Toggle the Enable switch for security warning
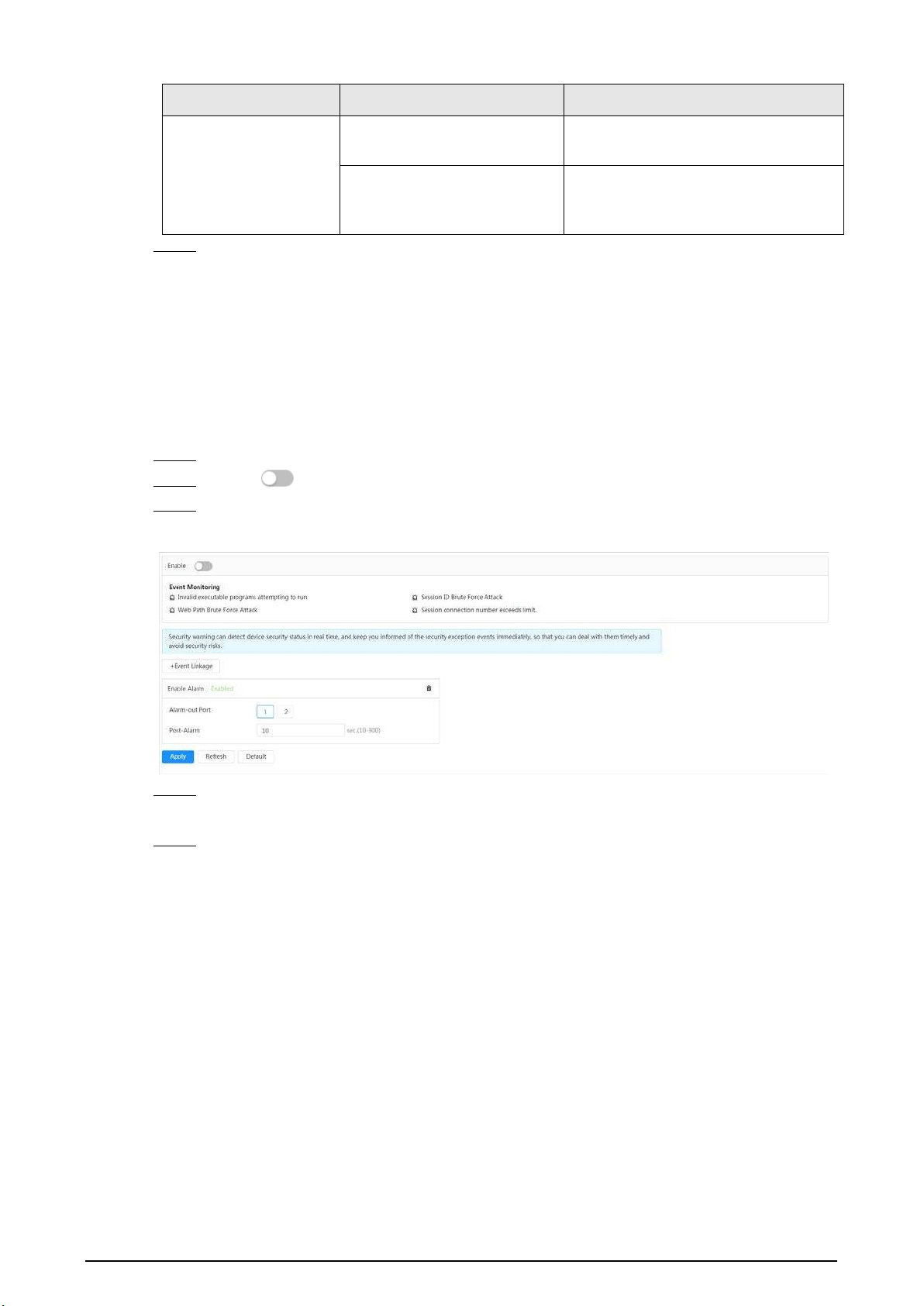The image size is (924, 1306). pos(203,566)
